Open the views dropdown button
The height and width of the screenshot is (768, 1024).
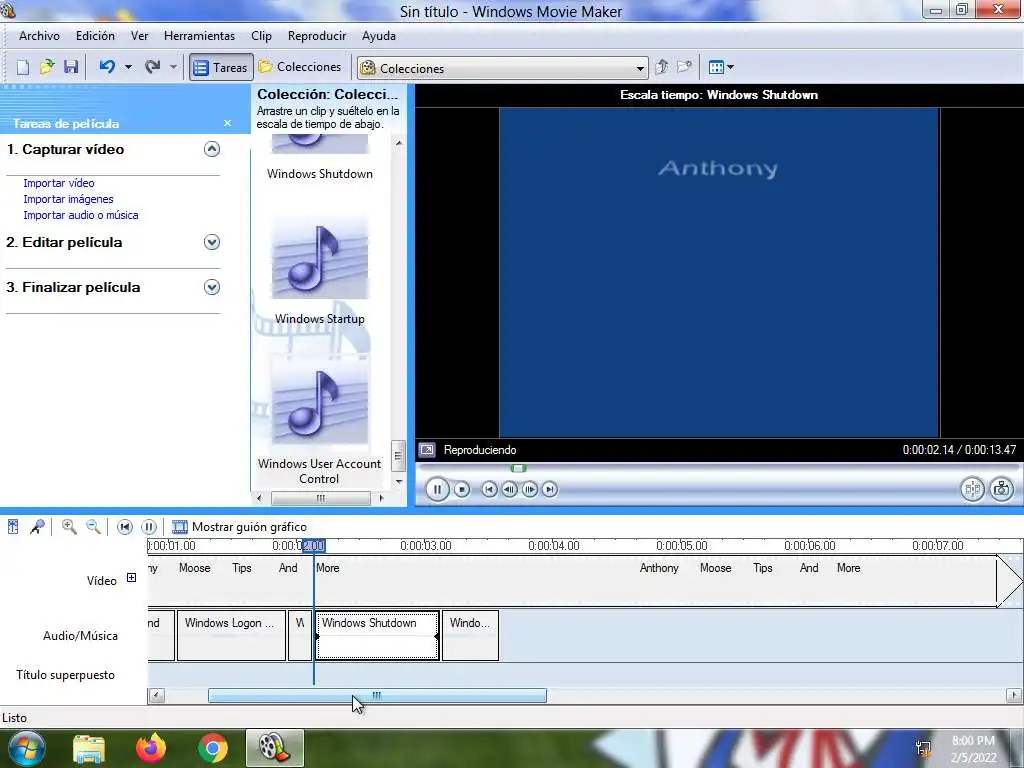(x=721, y=67)
